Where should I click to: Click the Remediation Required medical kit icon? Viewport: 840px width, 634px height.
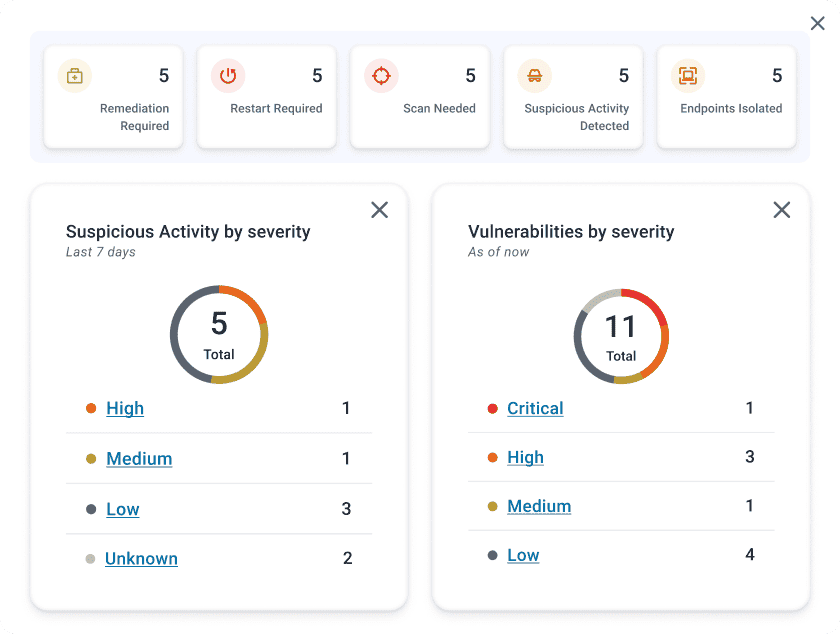coord(75,76)
